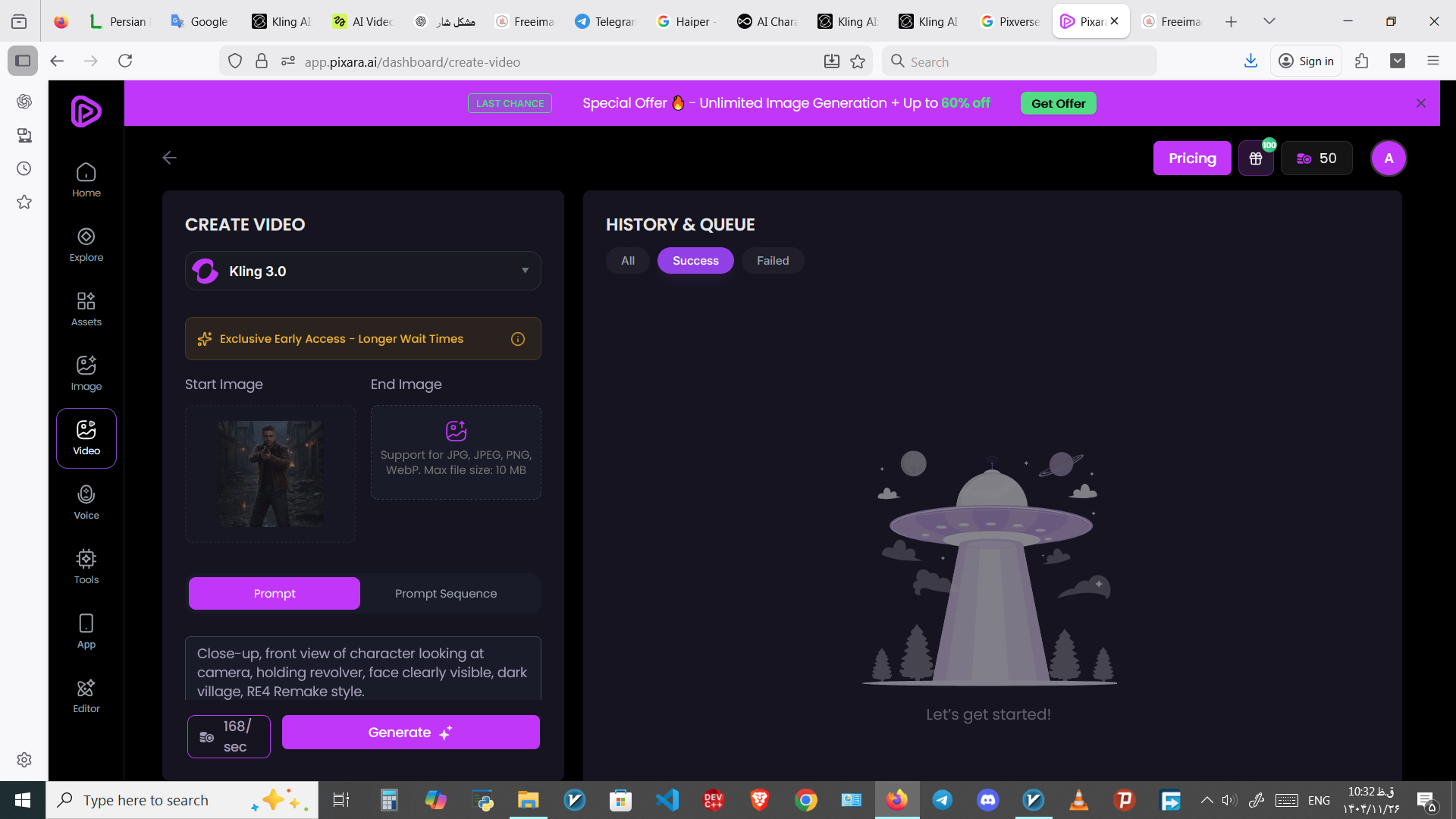Open the App section in sidebar

(x=86, y=632)
